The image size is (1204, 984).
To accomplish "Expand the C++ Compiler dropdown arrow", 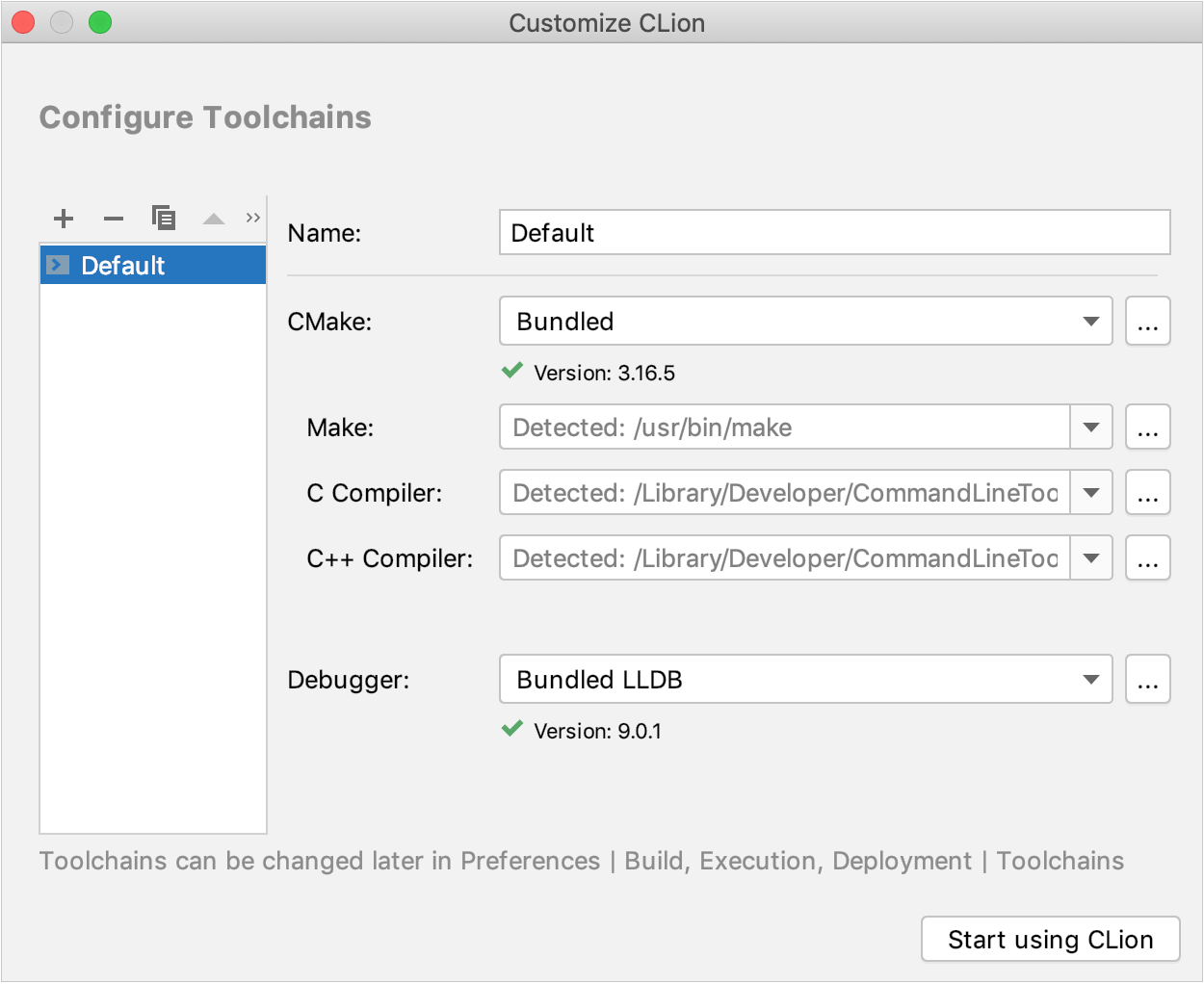I will (x=1091, y=557).
